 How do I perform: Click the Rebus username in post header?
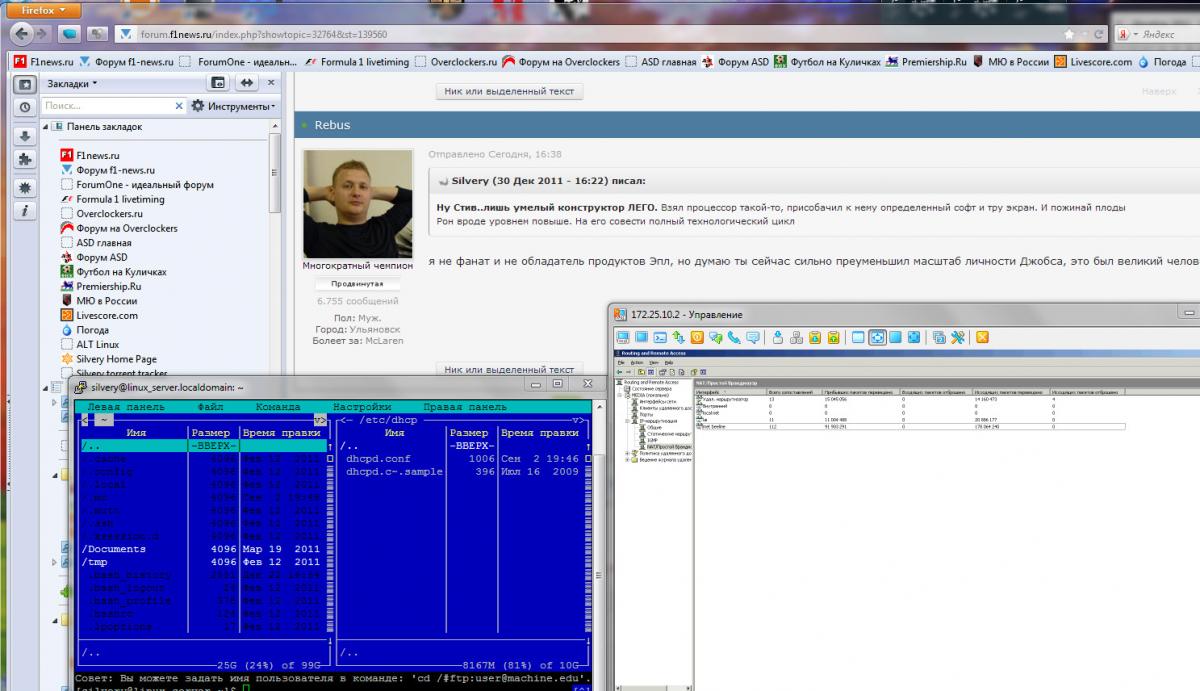pyautogui.click(x=332, y=125)
